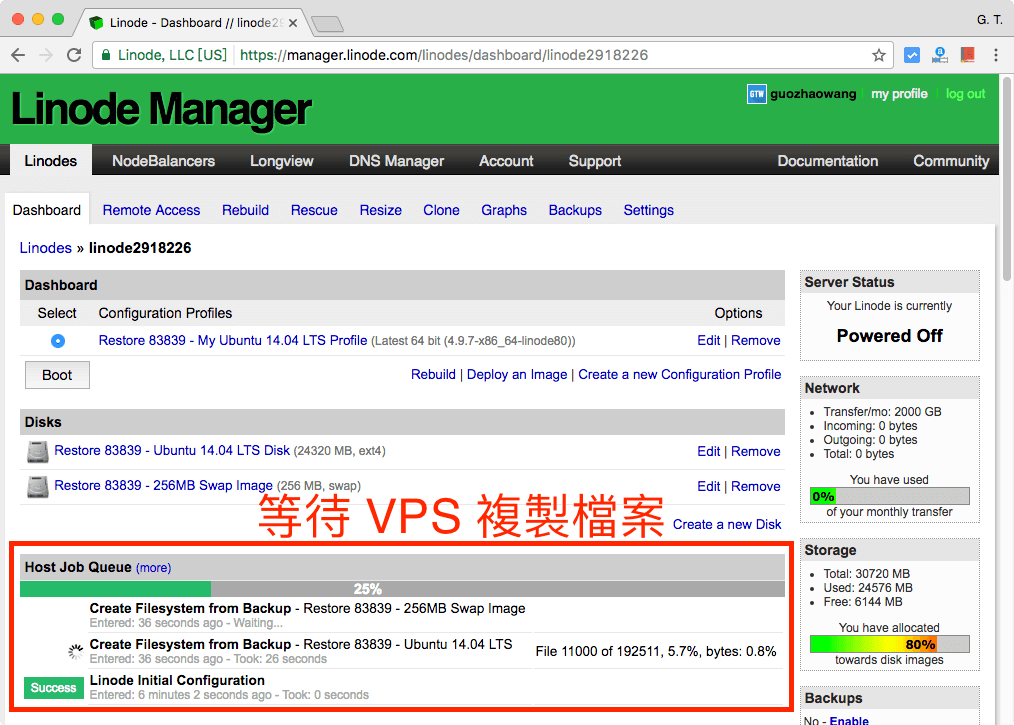The width and height of the screenshot is (1014, 725).
Task: Click the red extension icon near the address bar
Action: [968, 55]
